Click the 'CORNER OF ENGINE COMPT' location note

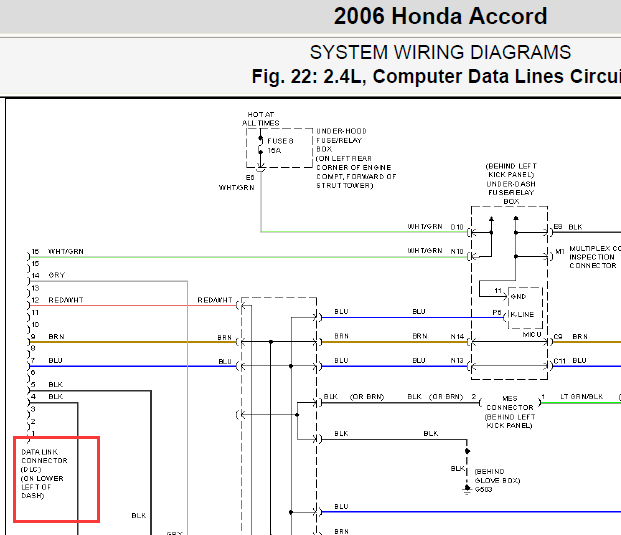coord(356,172)
